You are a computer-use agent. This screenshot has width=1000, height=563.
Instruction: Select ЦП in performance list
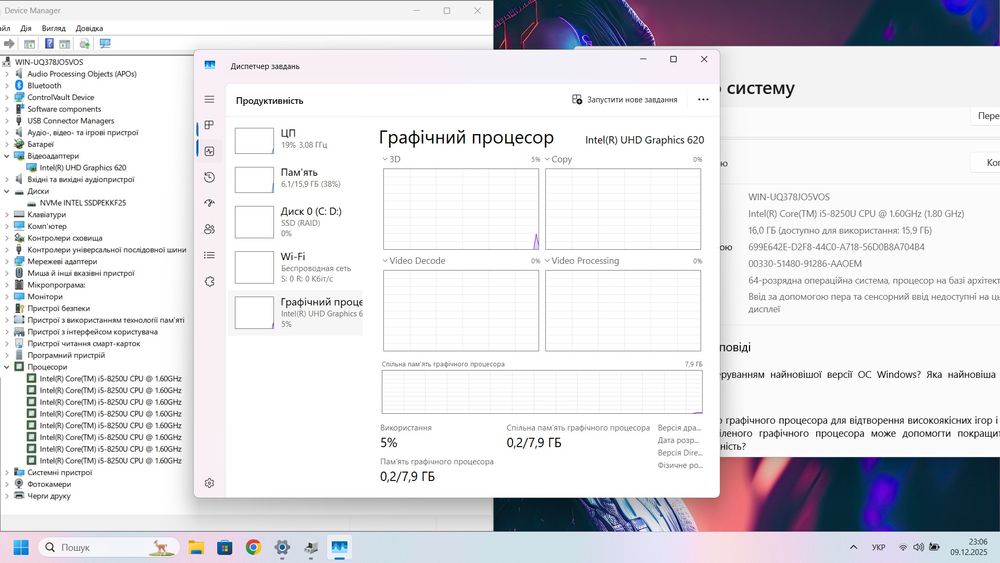tap(295, 140)
